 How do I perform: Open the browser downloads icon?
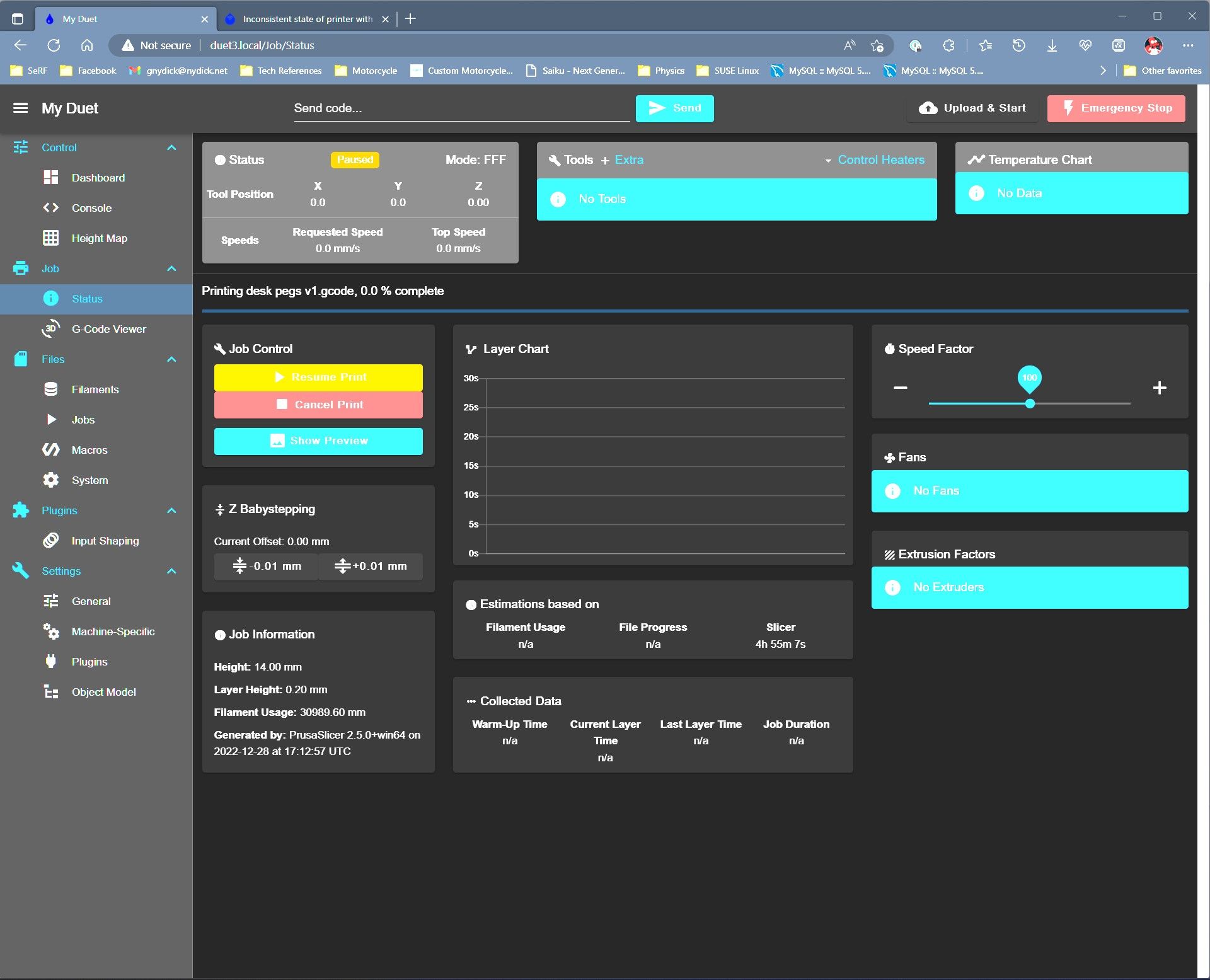(x=1052, y=45)
